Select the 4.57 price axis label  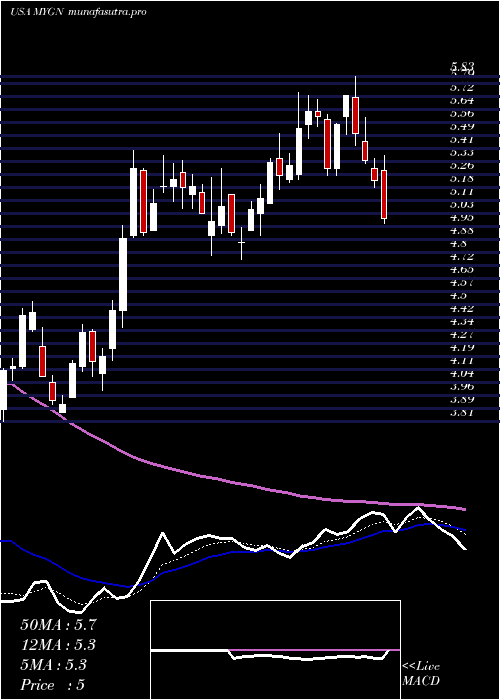click(462, 283)
